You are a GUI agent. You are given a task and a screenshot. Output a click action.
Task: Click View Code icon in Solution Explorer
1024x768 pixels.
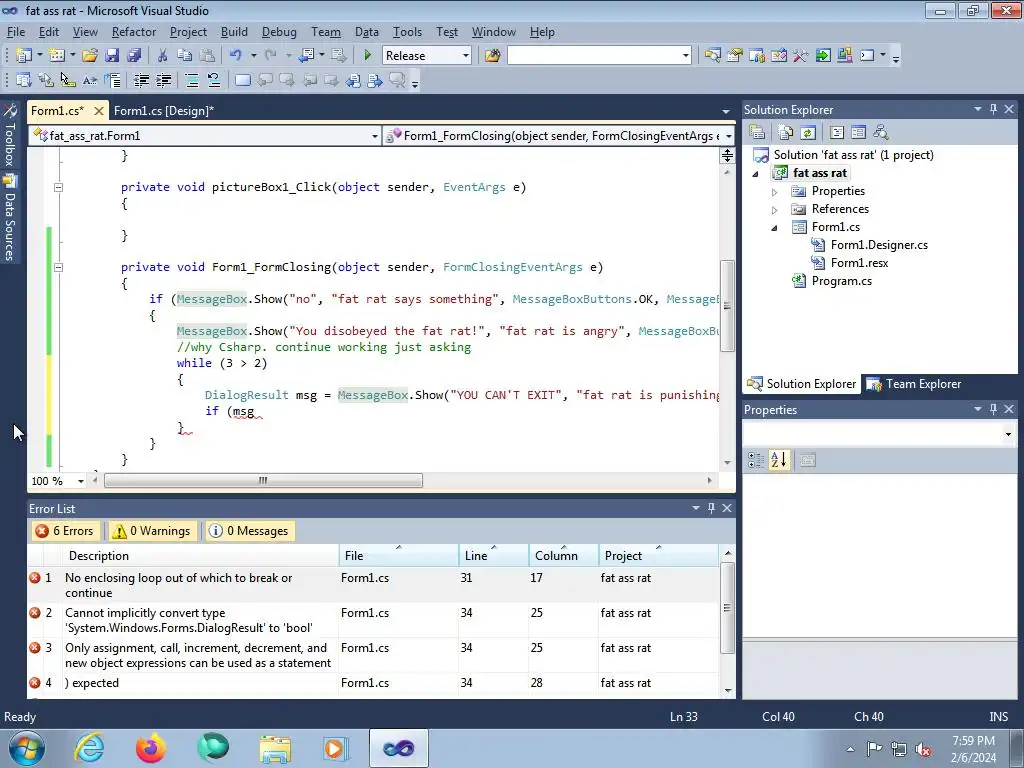coord(837,133)
